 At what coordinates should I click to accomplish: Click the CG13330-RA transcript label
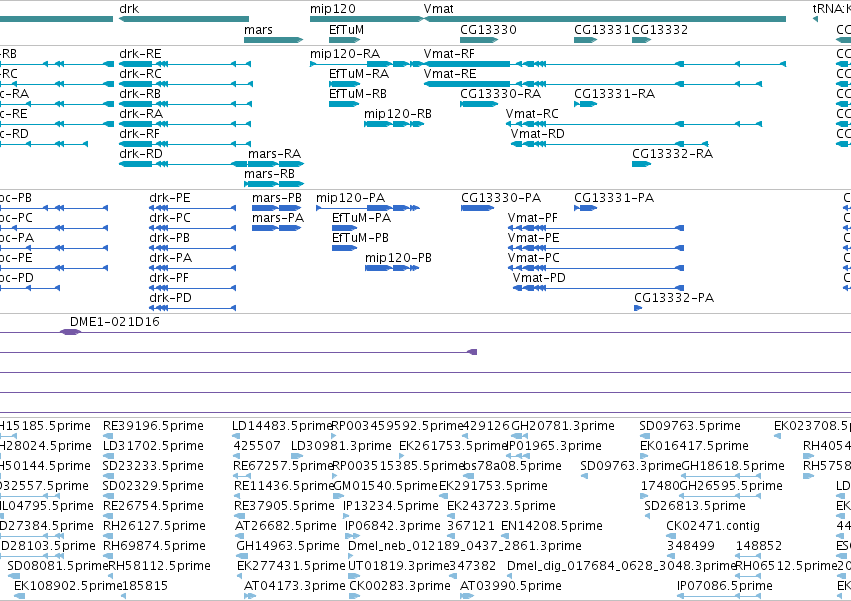point(500,94)
